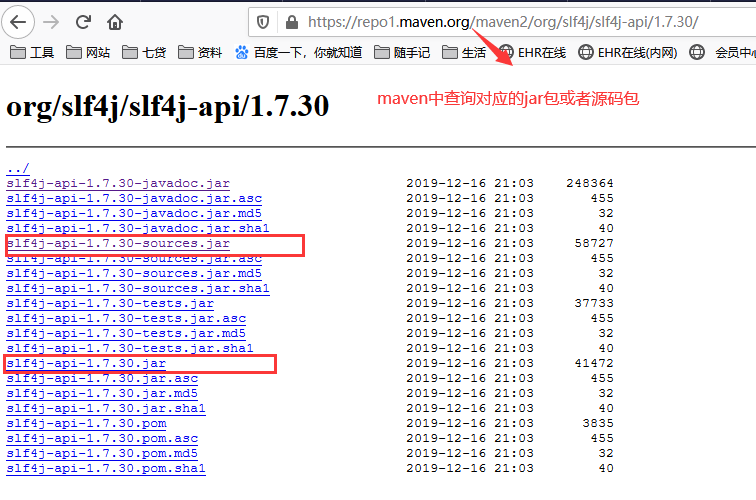Open the tracking protection shield icon
Image resolution: width=756 pixels, height=500 pixels.
[263, 22]
